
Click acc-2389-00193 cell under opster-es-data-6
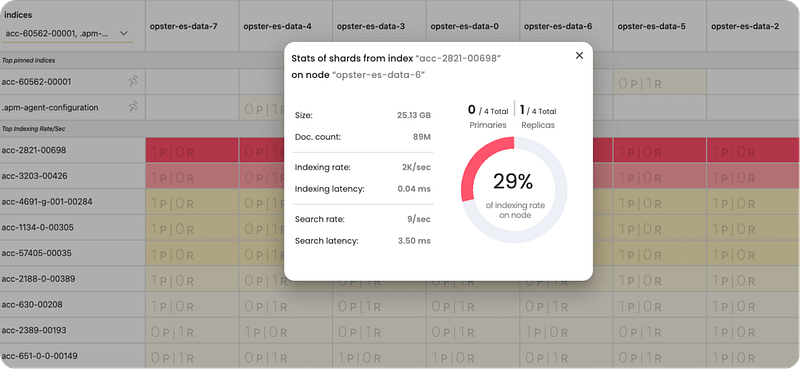[x=566, y=331]
